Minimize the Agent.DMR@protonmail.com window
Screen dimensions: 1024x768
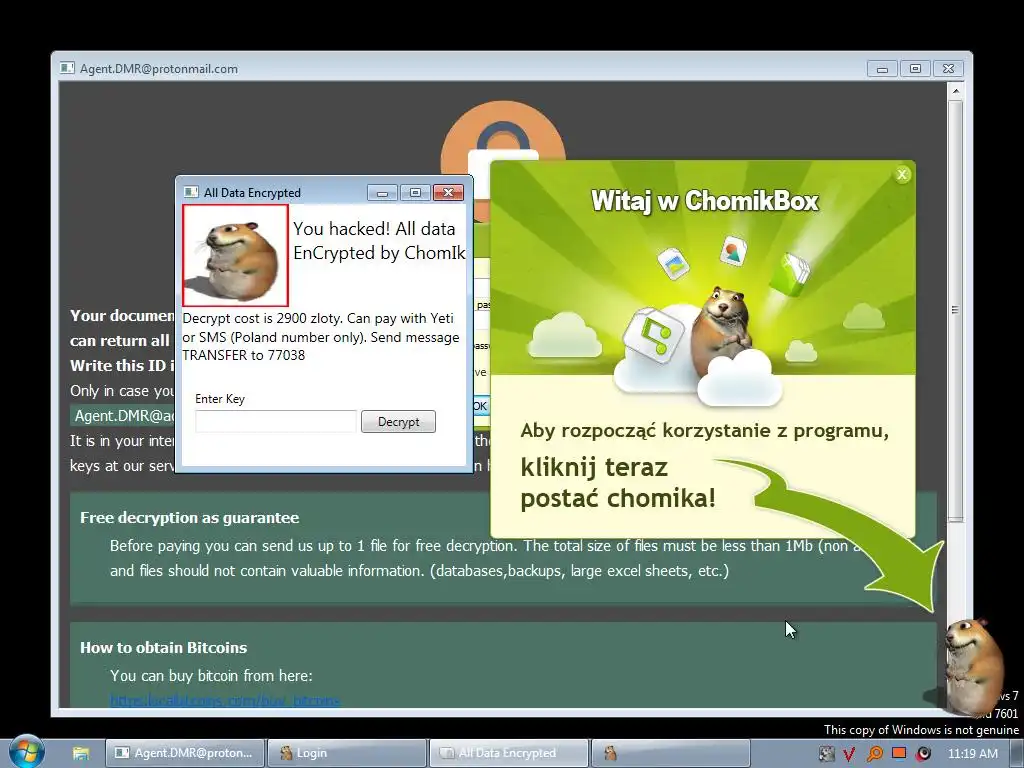[882, 69]
